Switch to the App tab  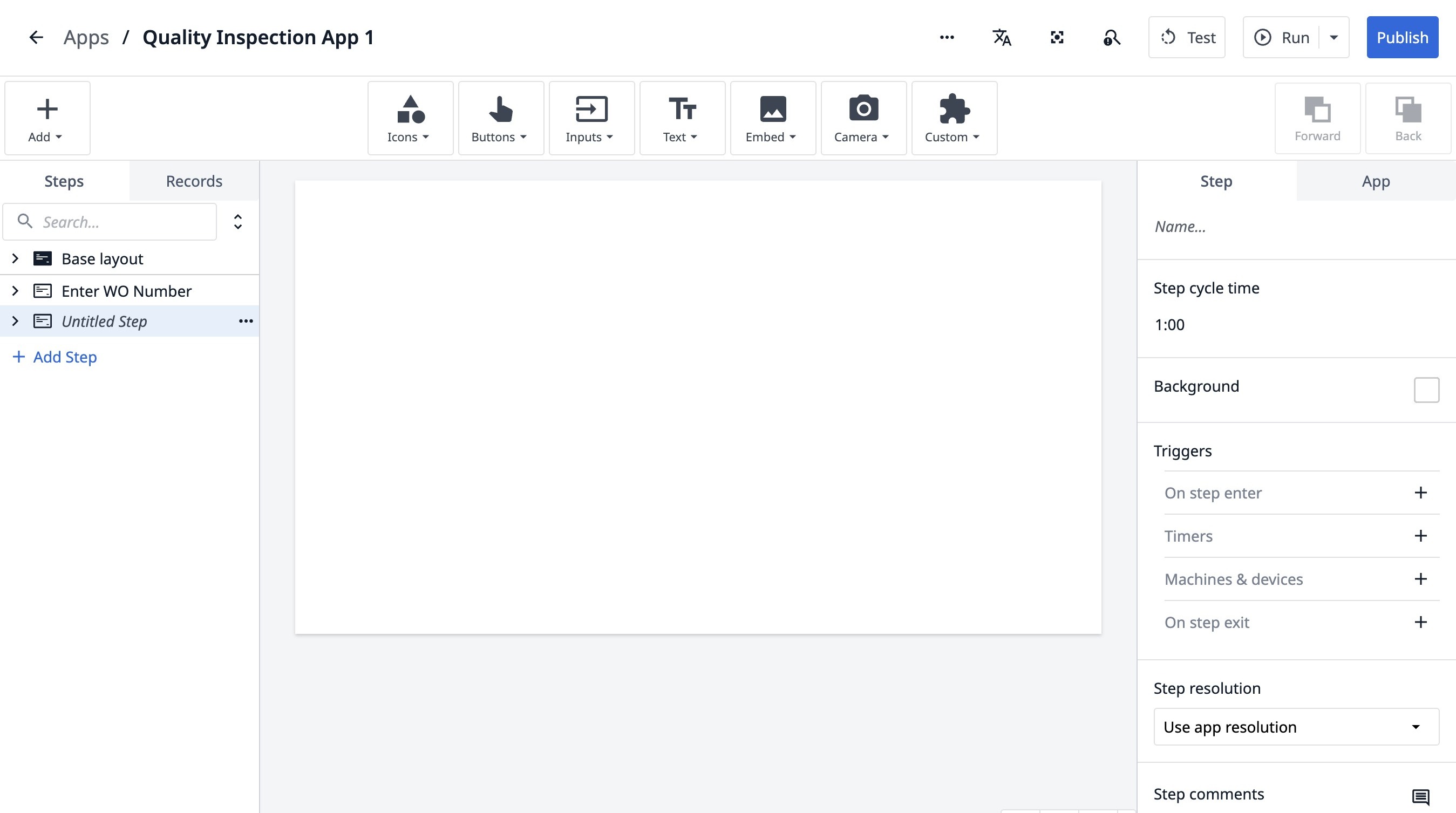(x=1375, y=181)
